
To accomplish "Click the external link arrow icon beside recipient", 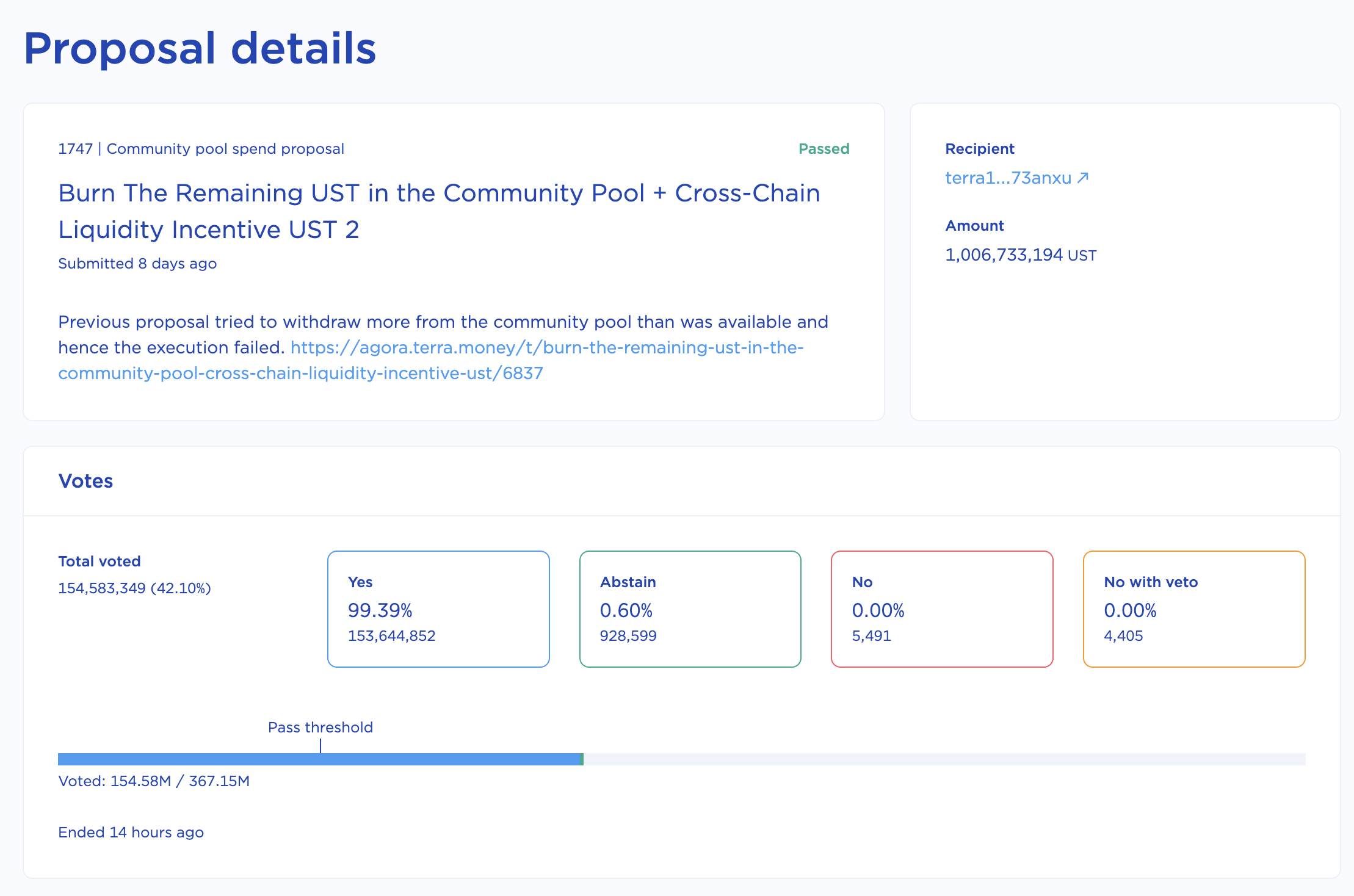I will (x=1083, y=178).
